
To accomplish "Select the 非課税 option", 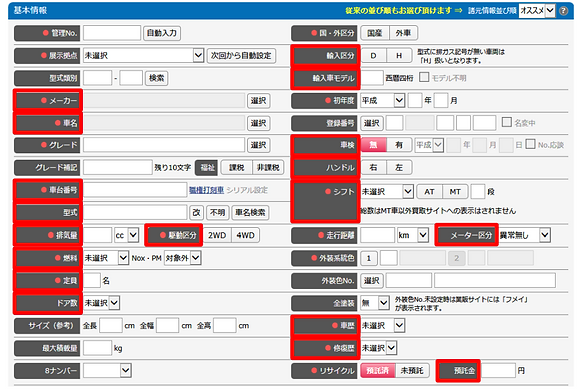I will pyautogui.click(x=268, y=168).
